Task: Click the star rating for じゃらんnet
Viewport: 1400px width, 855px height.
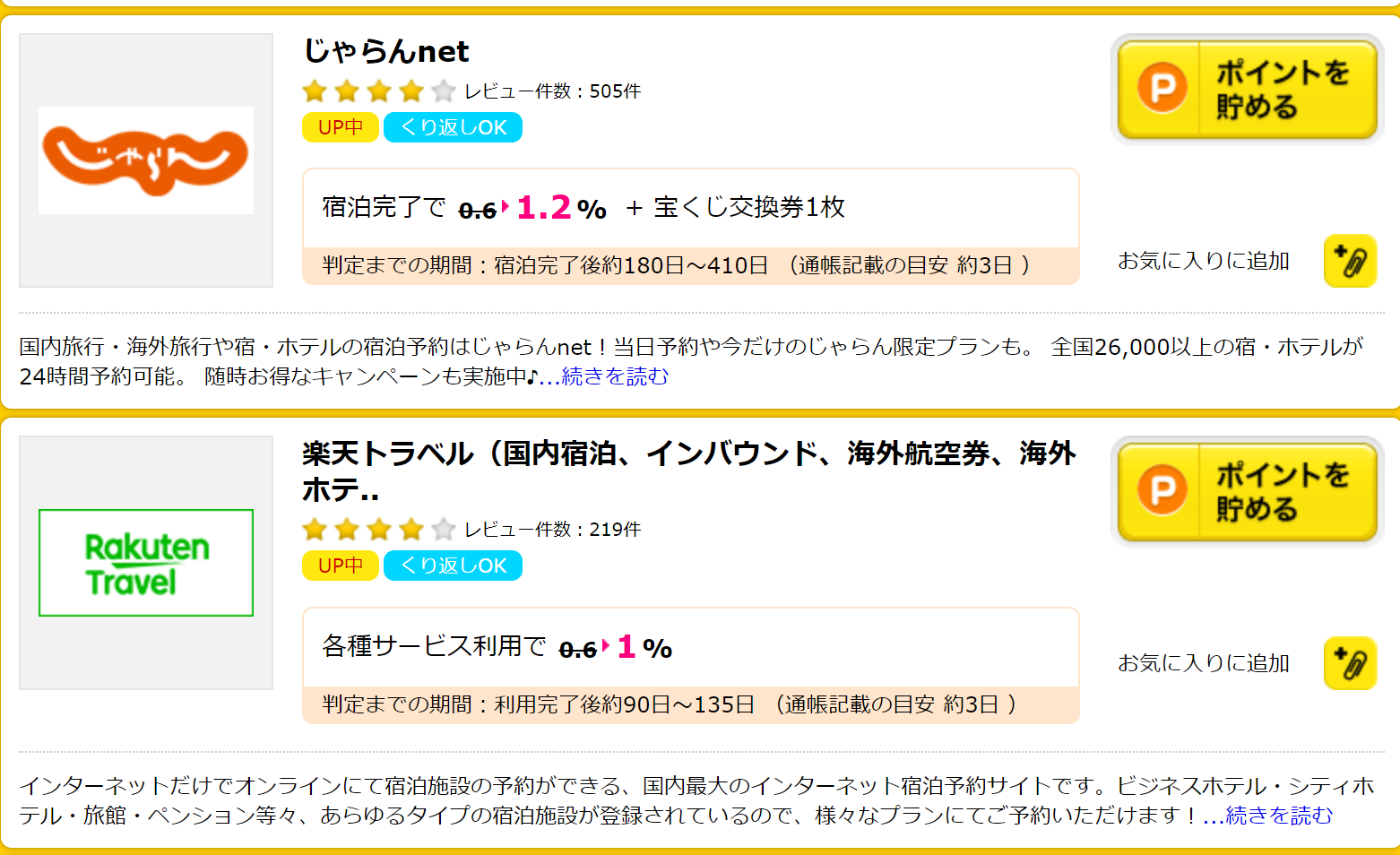Action: (x=379, y=91)
